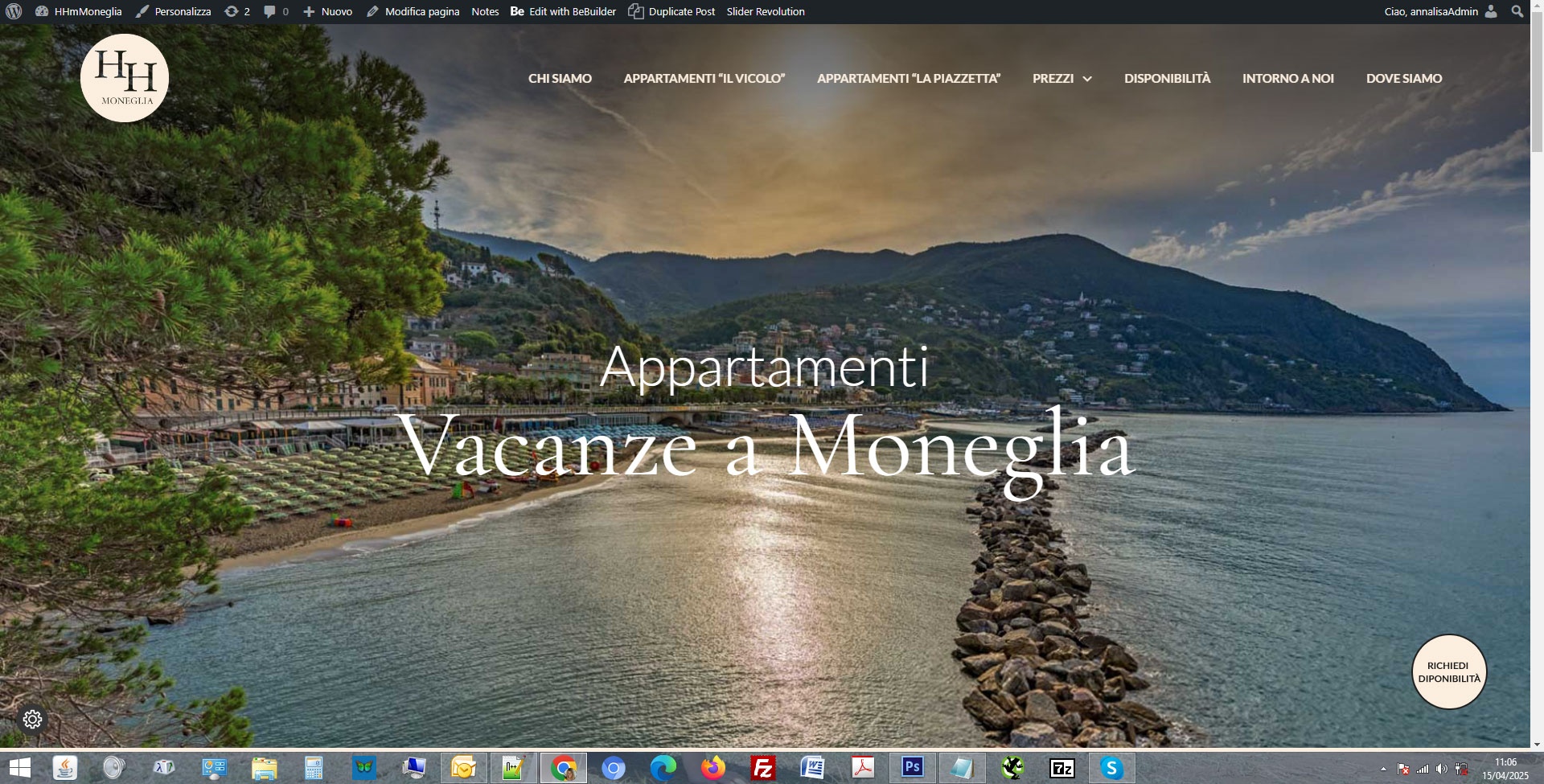Viewport: 1544px width, 784px height.
Task: Click Duplicate Post in admin bar
Action: pyautogui.click(x=671, y=11)
